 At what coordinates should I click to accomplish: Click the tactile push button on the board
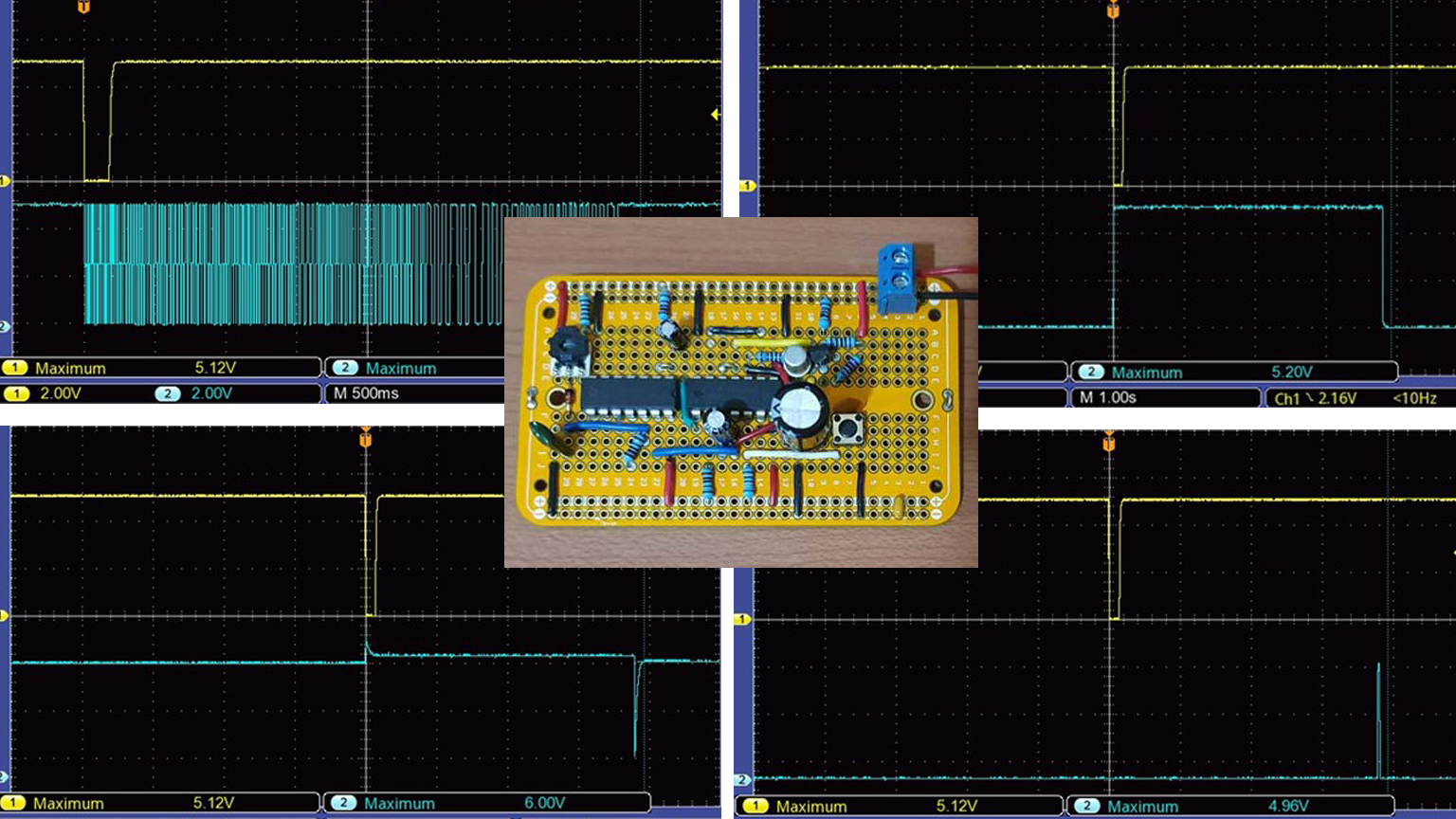point(847,429)
